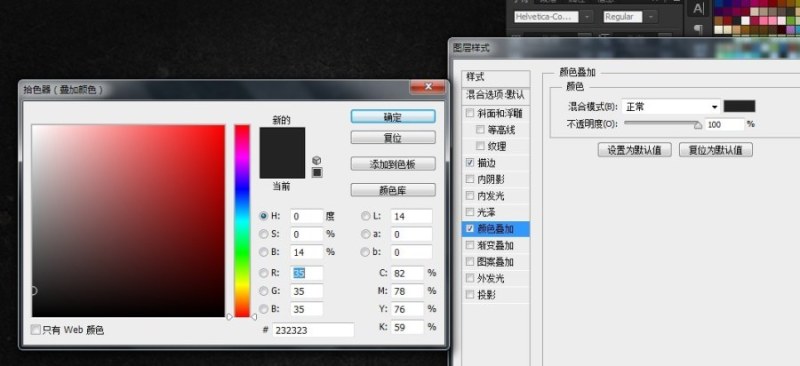This screenshot has height=366, width=800.
Task: Enable the 外发光 checkbox
Action: point(470,278)
